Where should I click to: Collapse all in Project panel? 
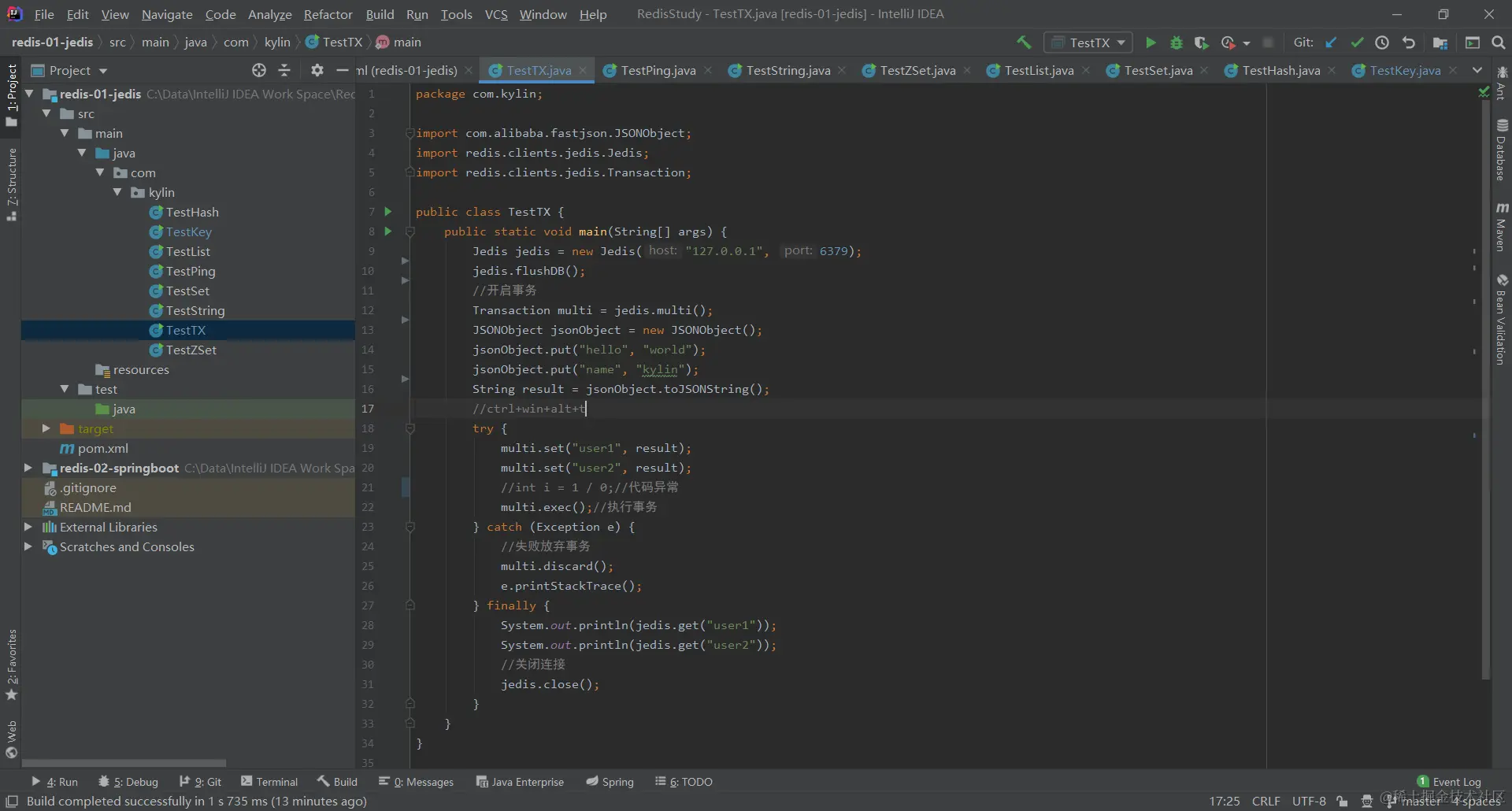(285, 70)
